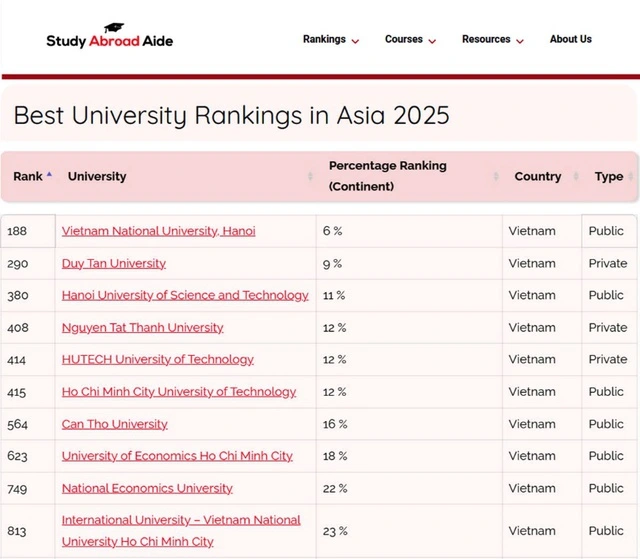This screenshot has width=640, height=559.
Task: Open Hanoi University of Science and Technology
Action: [185, 295]
